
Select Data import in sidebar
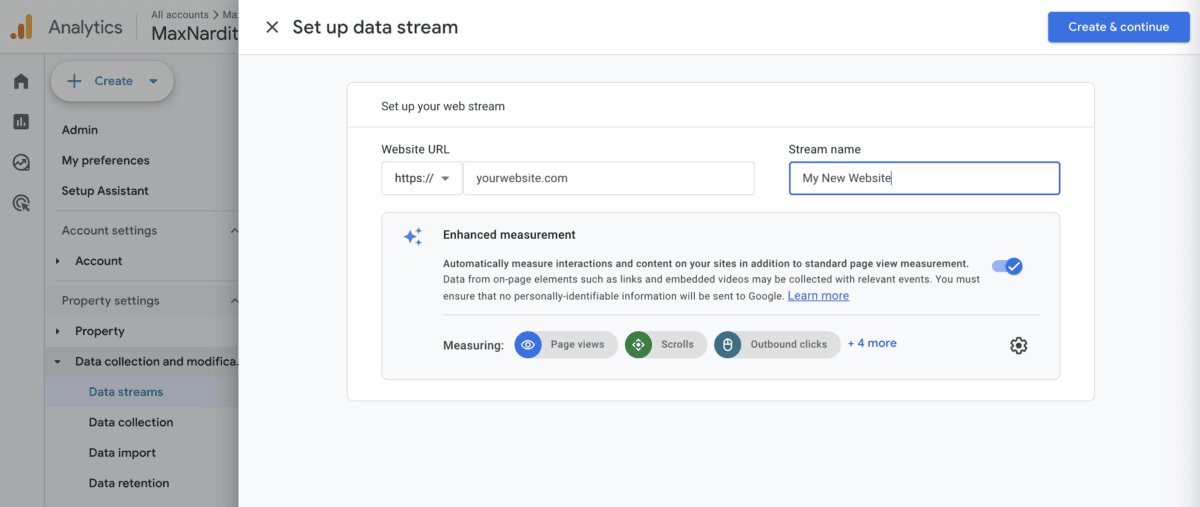coord(122,453)
